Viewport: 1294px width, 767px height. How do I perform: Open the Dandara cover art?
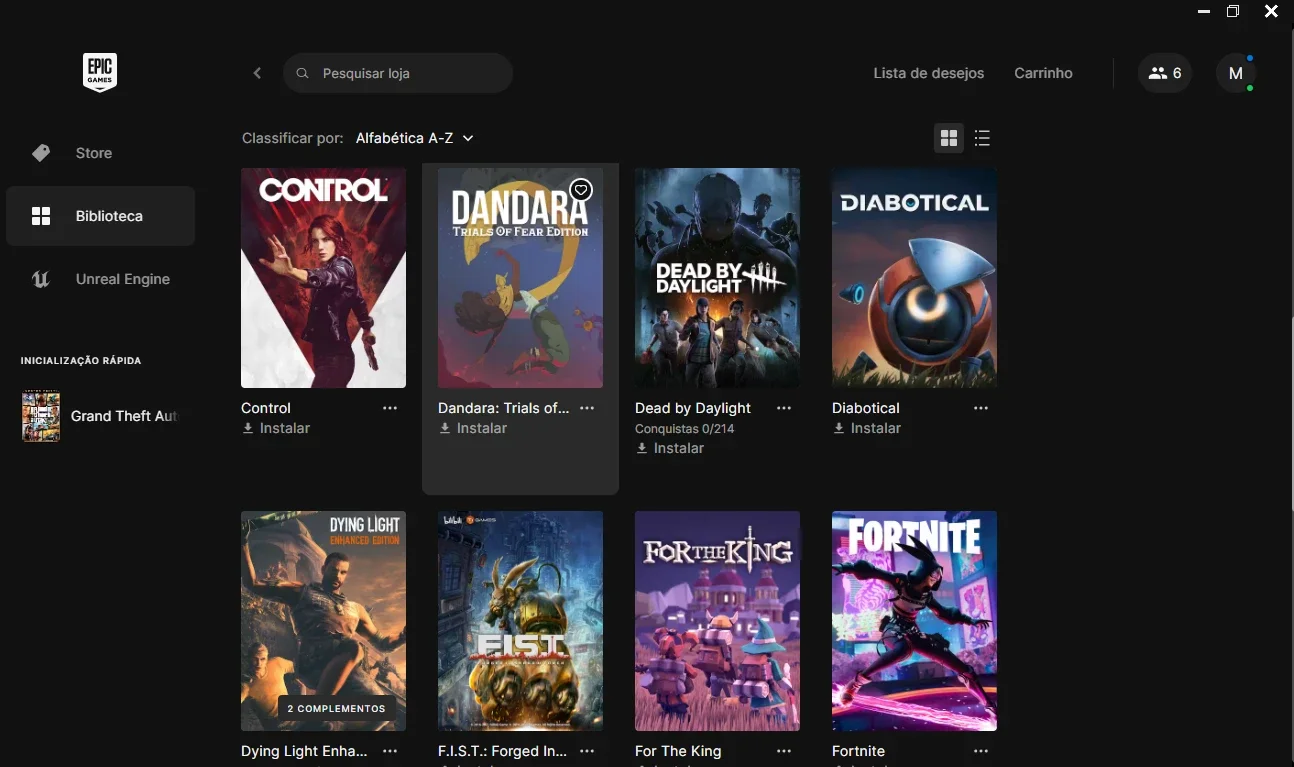(520, 278)
